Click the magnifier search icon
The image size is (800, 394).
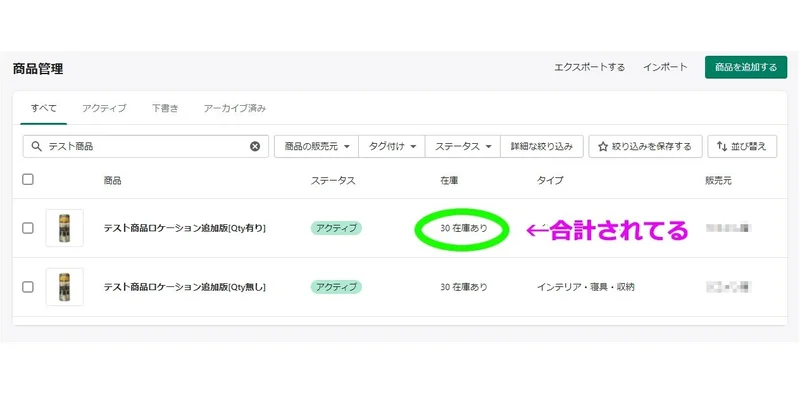point(36,146)
